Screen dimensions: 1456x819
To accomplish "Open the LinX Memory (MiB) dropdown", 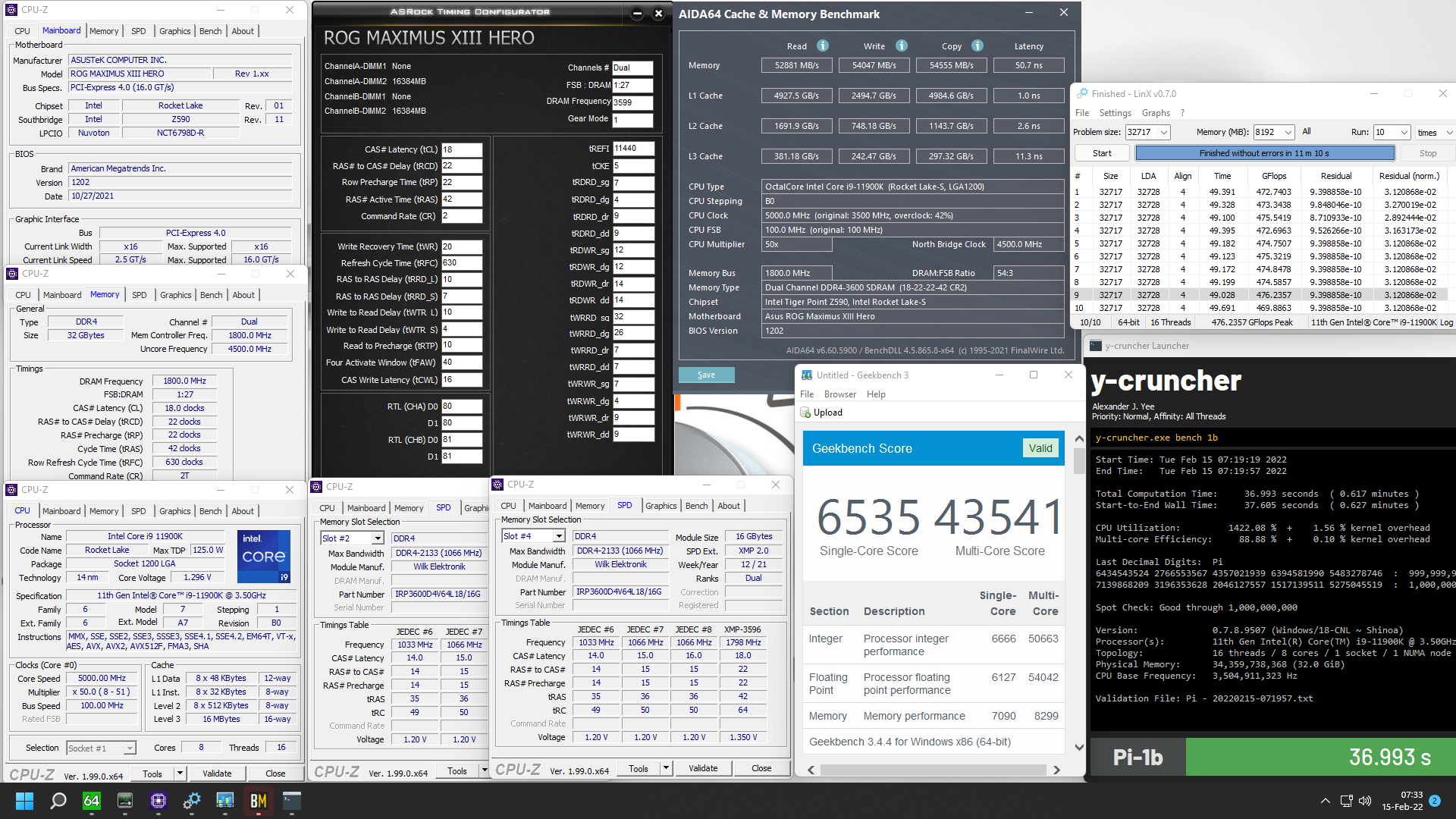I will click(1288, 132).
